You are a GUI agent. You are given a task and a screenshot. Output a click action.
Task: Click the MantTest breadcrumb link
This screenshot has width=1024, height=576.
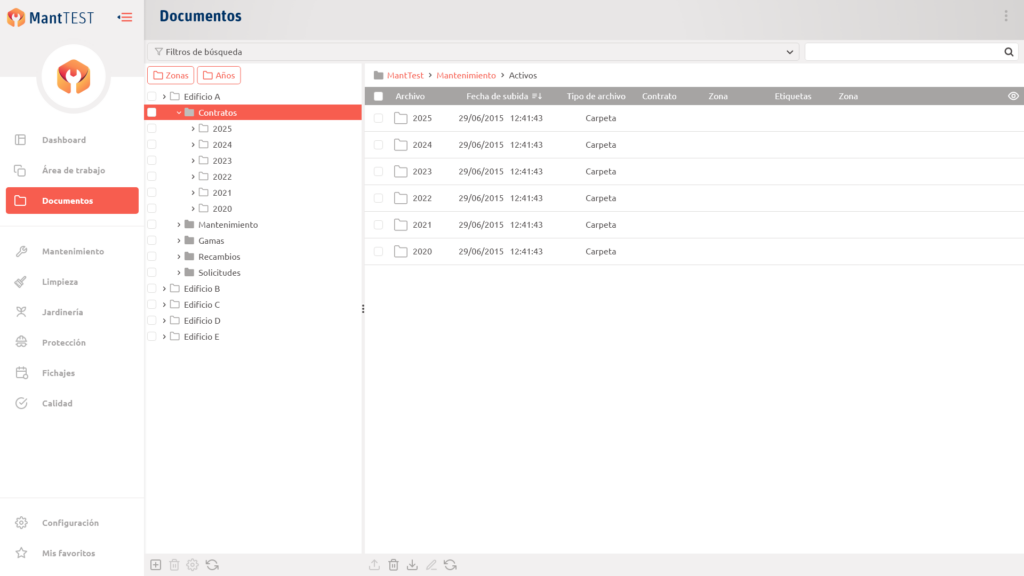click(x=405, y=75)
